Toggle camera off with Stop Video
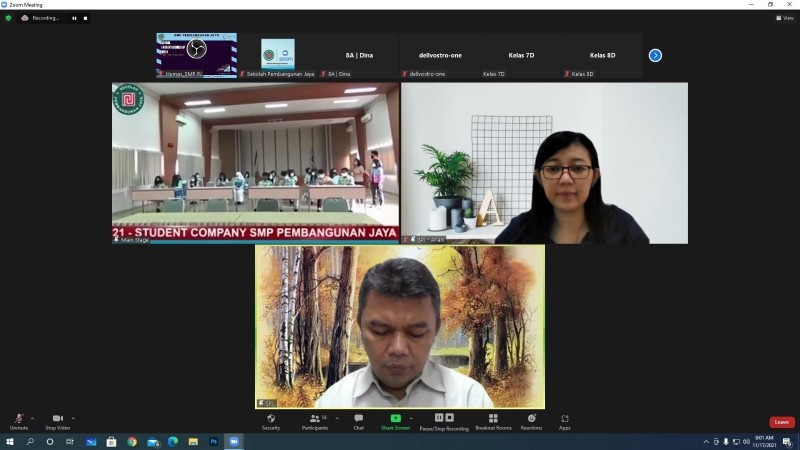The image size is (800, 450). 57,420
